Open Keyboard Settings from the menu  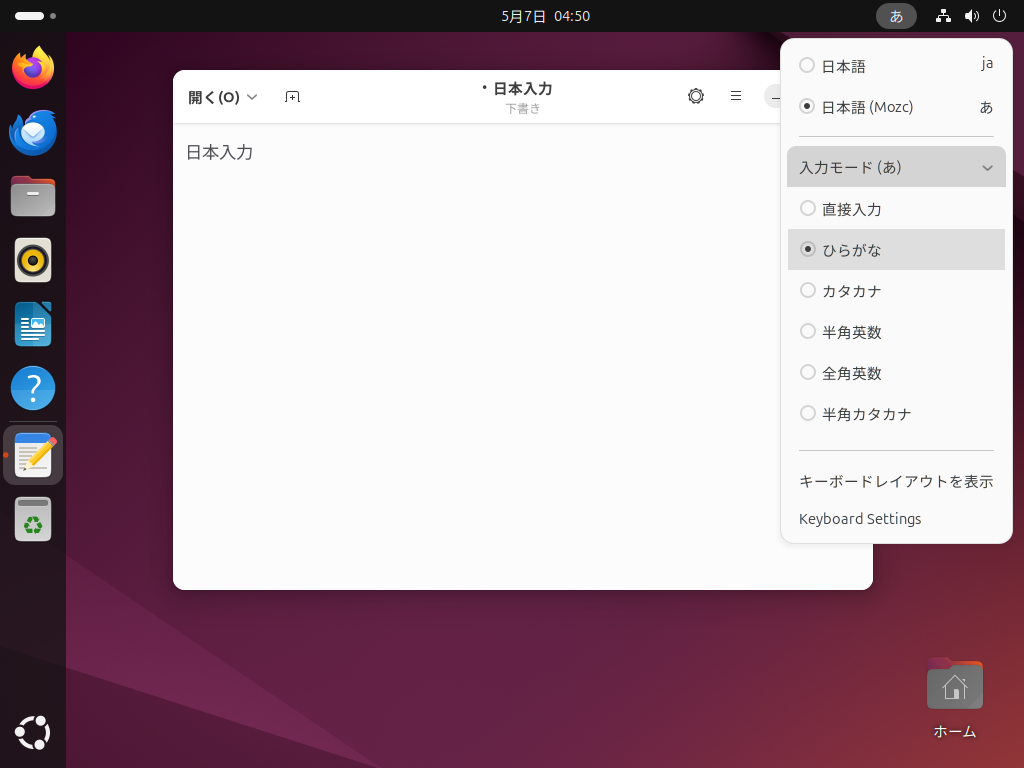pos(860,519)
